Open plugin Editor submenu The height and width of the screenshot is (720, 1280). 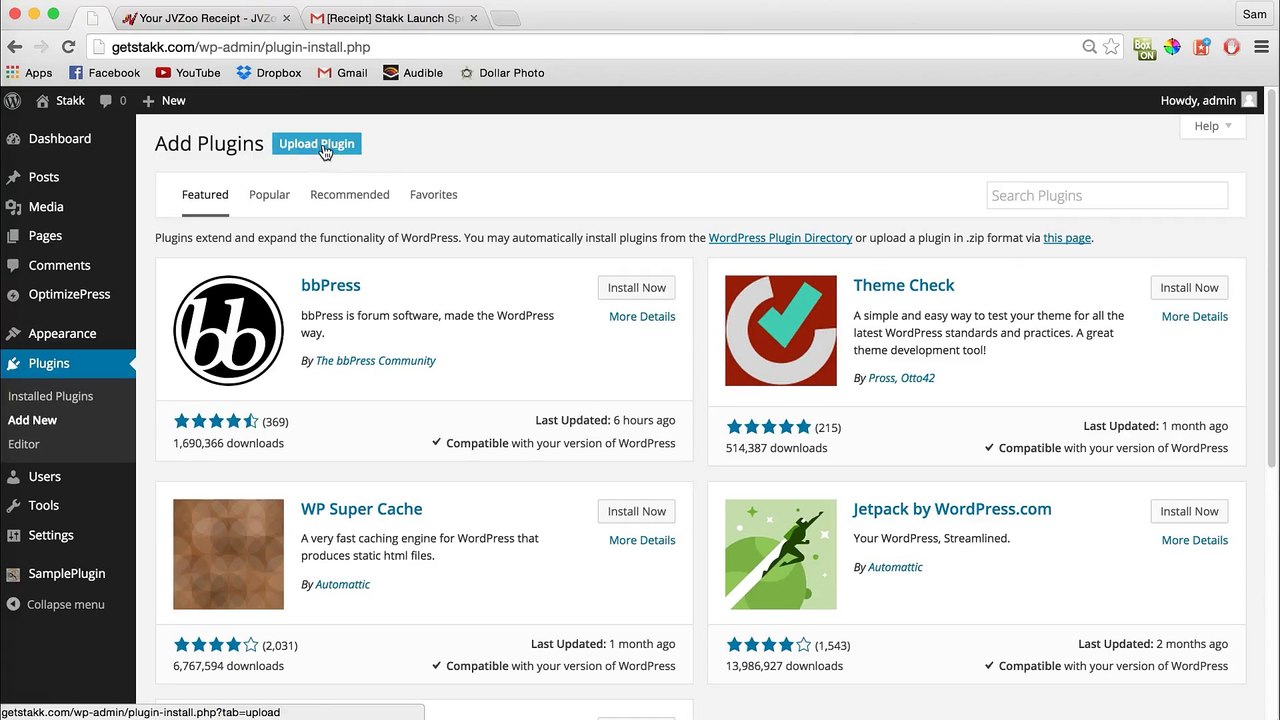[x=24, y=444]
